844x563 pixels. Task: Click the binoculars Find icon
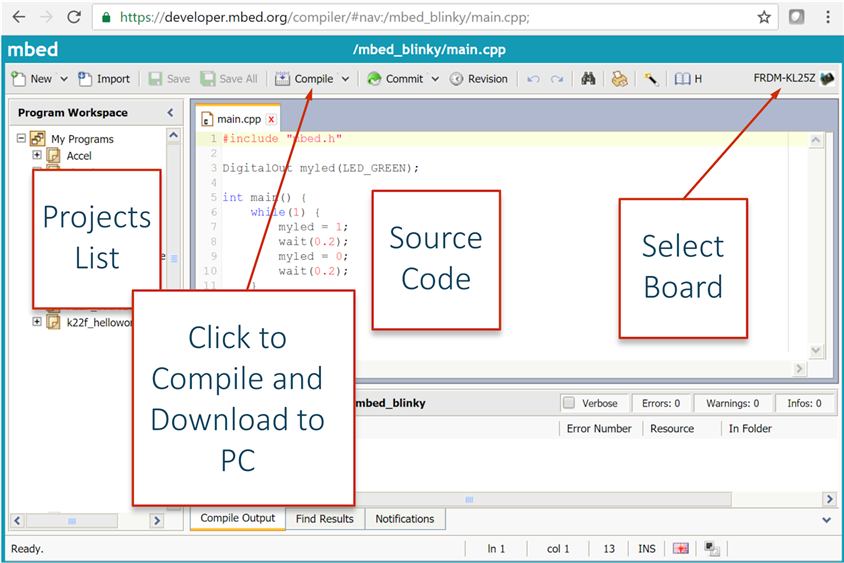point(588,79)
